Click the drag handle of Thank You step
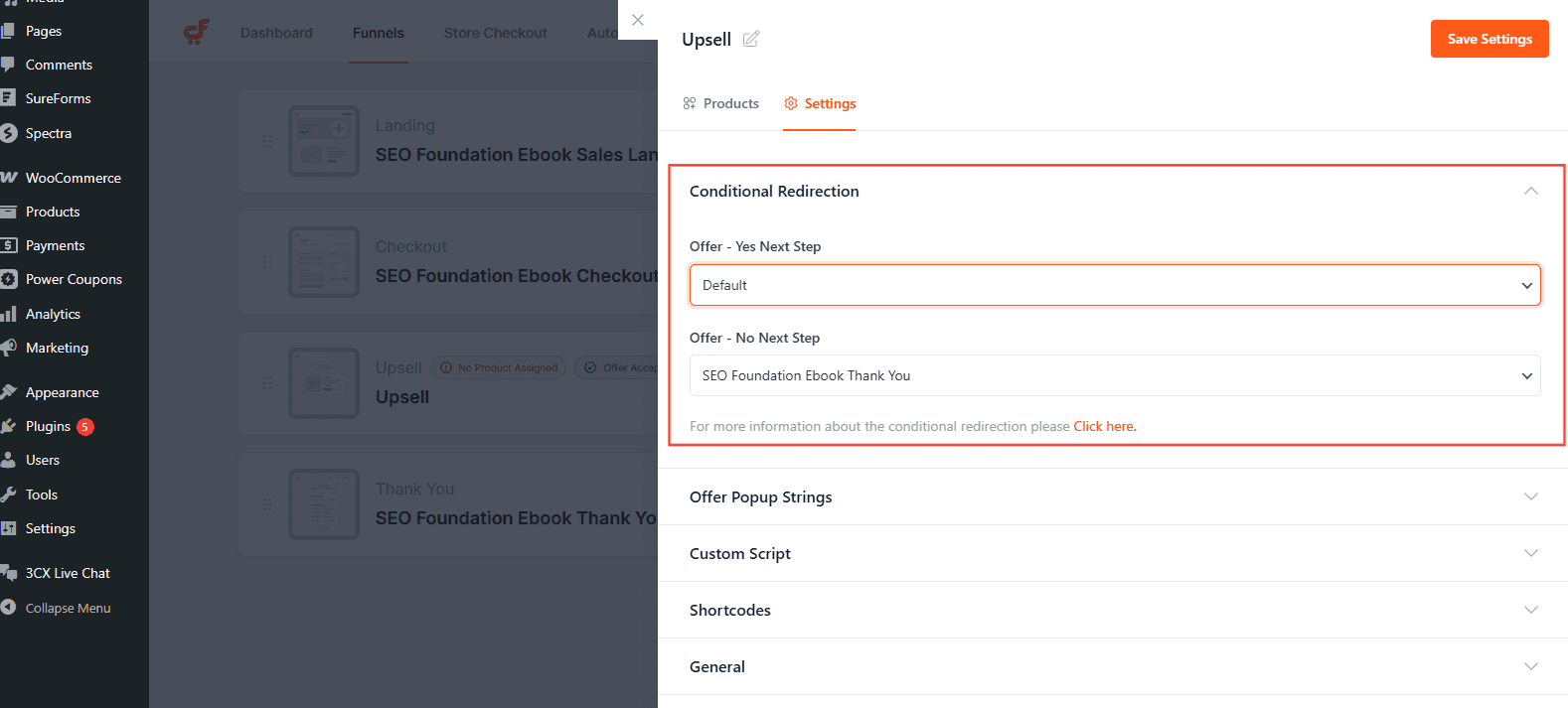 [x=267, y=504]
